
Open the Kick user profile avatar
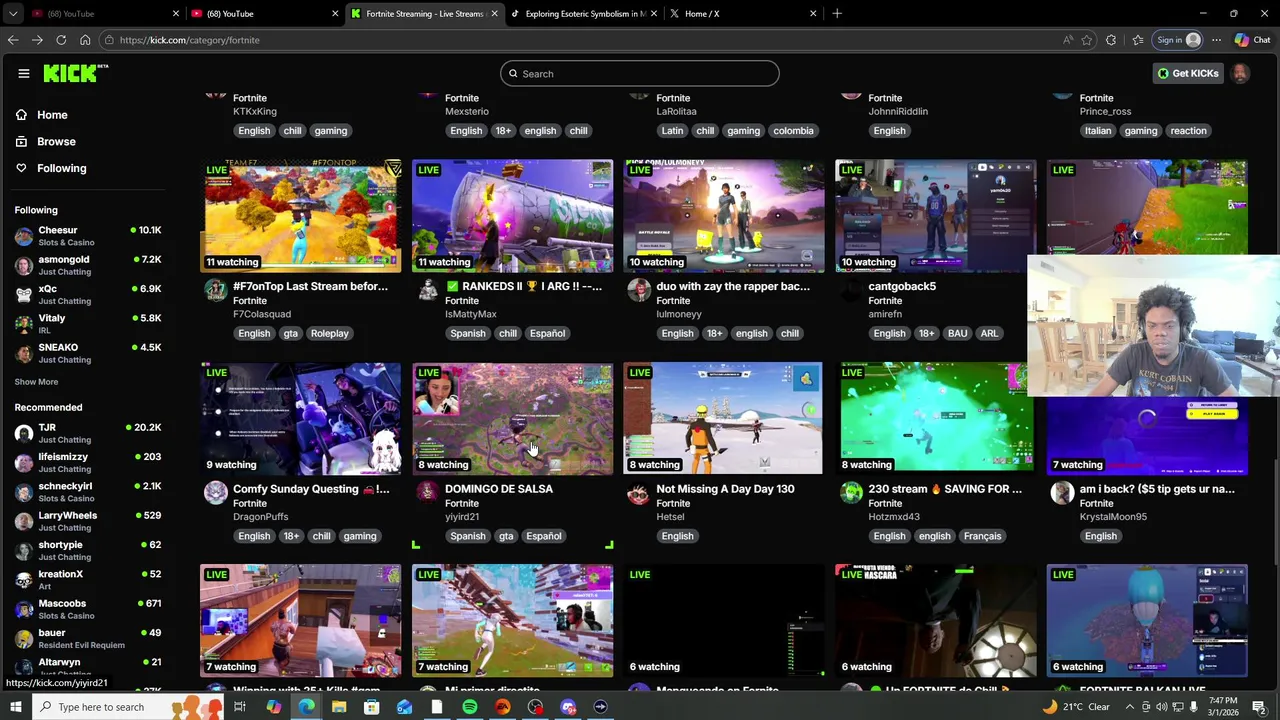click(x=1240, y=73)
